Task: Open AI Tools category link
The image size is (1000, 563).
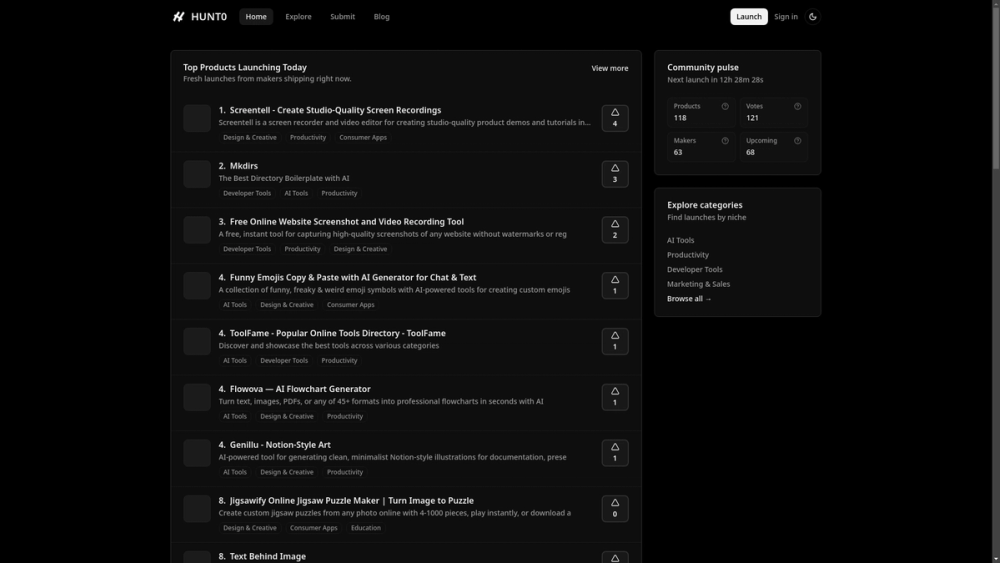Action: (x=680, y=240)
